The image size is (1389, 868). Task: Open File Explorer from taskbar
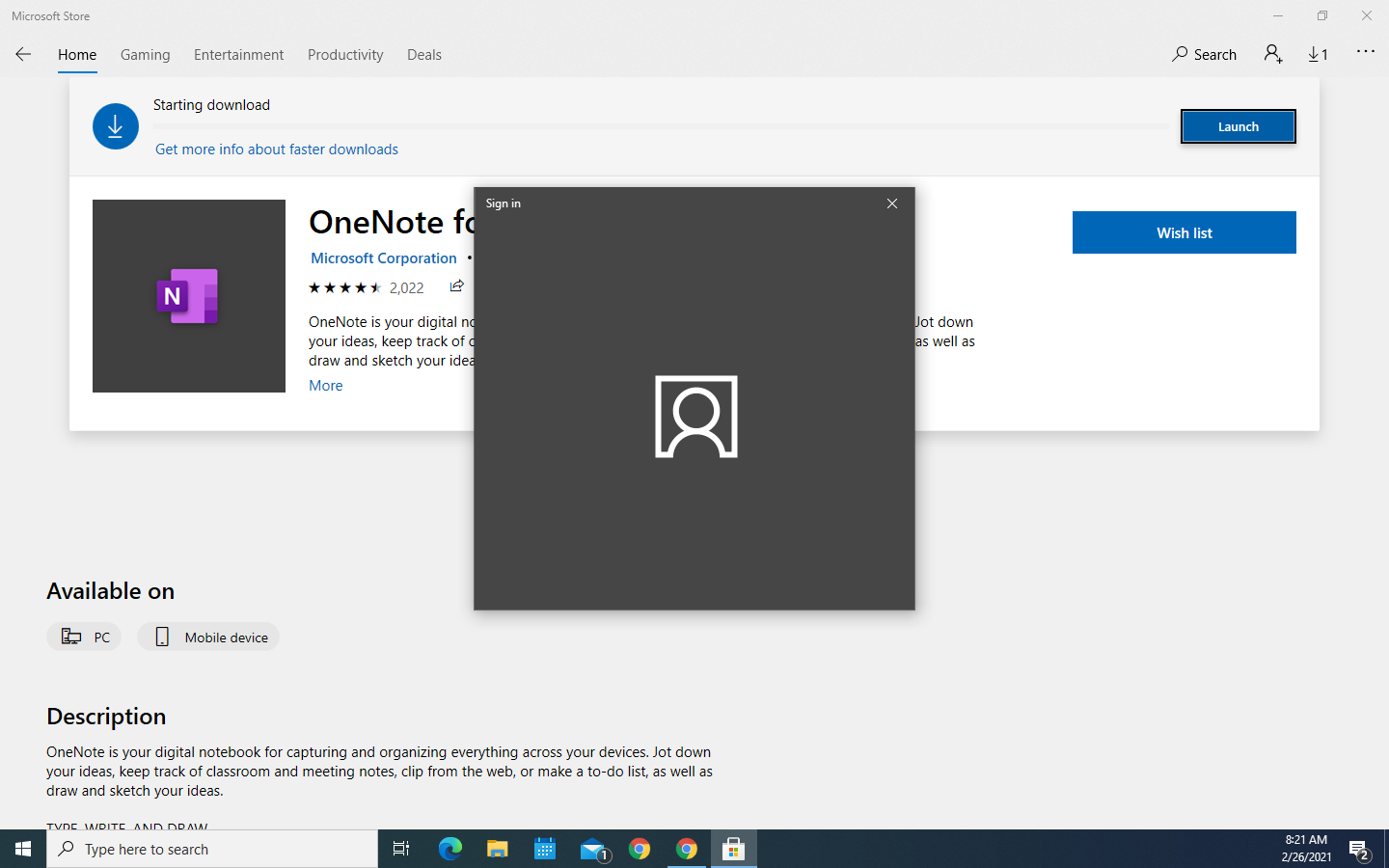tap(498, 849)
